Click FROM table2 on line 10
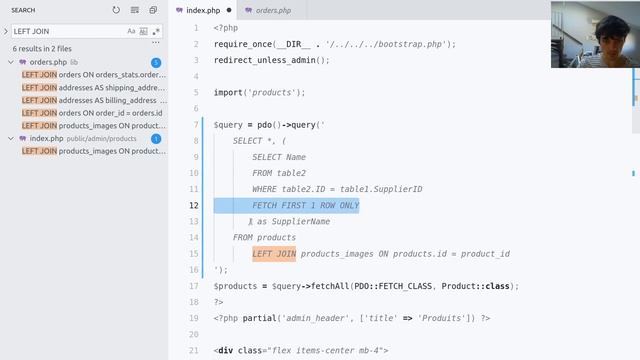 [x=279, y=173]
